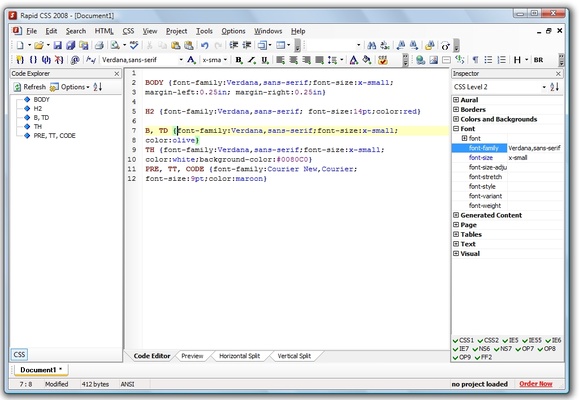Expand the Generated Content category

coord(456,215)
